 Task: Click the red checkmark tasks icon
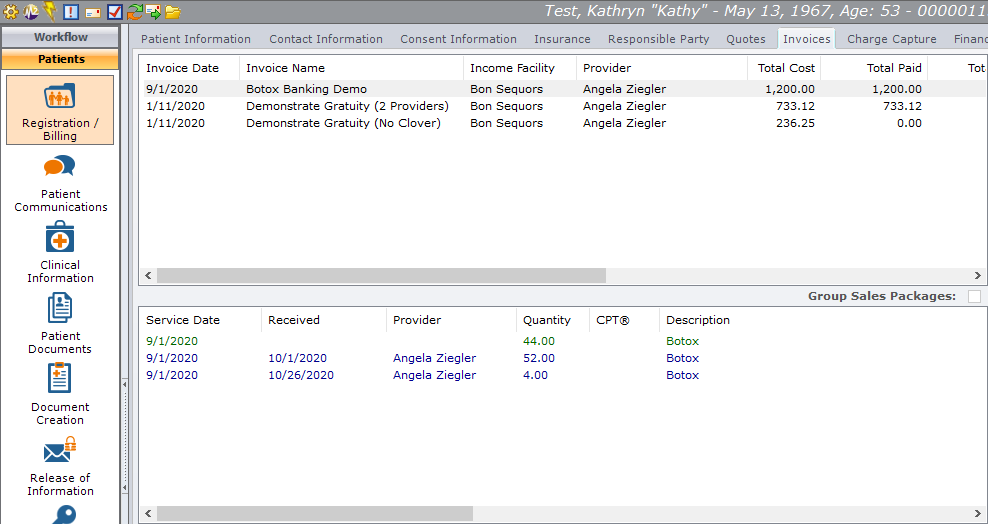coord(114,11)
